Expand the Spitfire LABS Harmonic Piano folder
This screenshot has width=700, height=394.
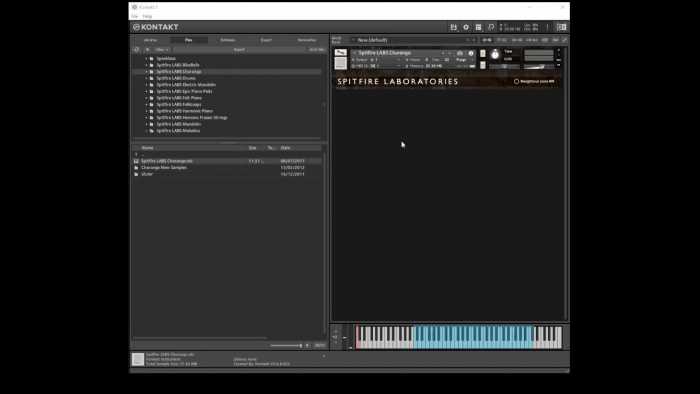146,111
